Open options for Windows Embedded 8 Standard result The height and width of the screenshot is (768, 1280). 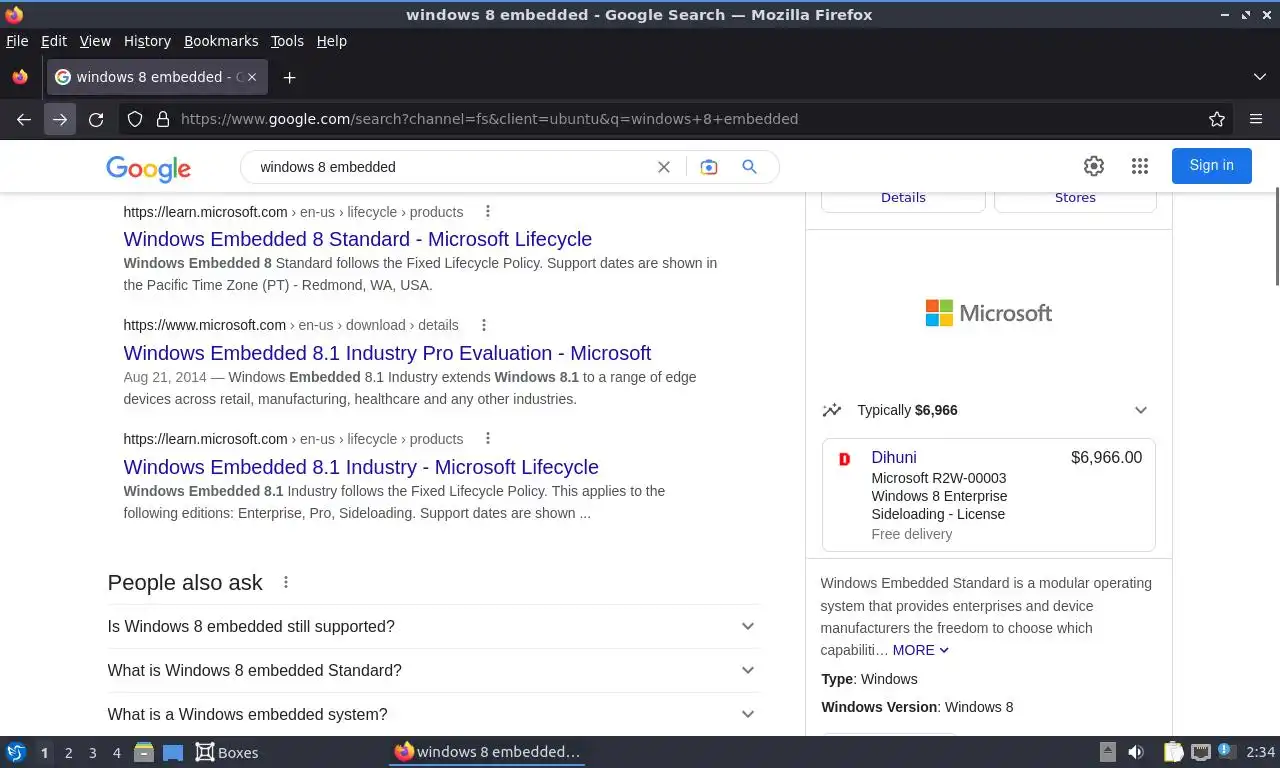coord(488,211)
